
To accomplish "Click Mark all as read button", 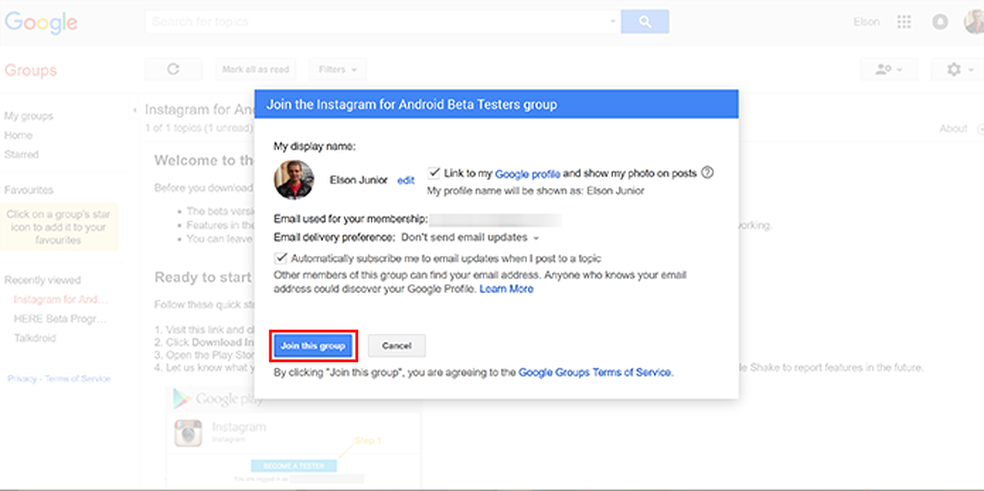I will point(255,69).
